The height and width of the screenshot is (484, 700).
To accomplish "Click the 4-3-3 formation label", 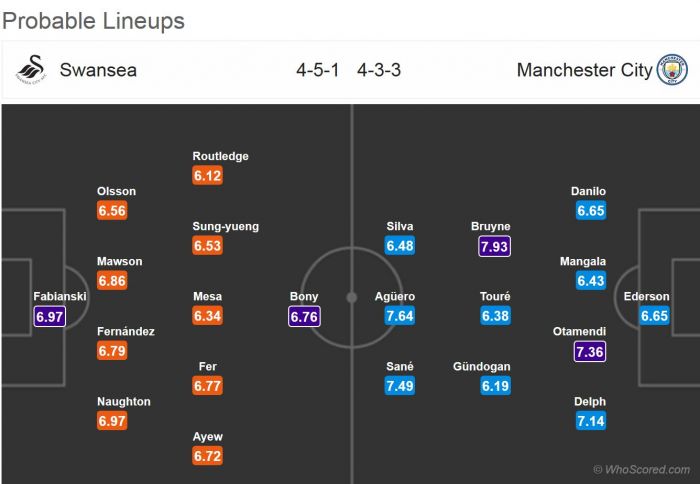I will (381, 70).
